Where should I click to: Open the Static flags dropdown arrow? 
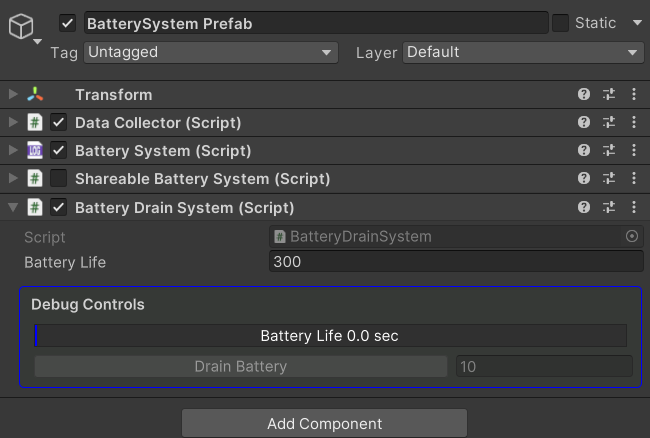tap(637, 23)
